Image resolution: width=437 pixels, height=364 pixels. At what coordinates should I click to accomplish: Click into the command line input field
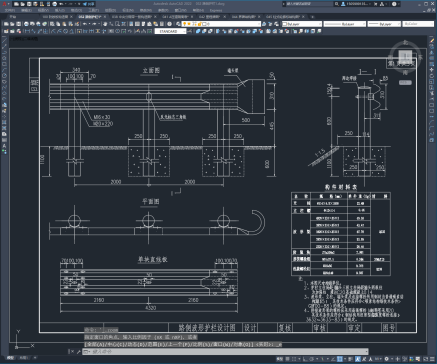click(x=225, y=351)
